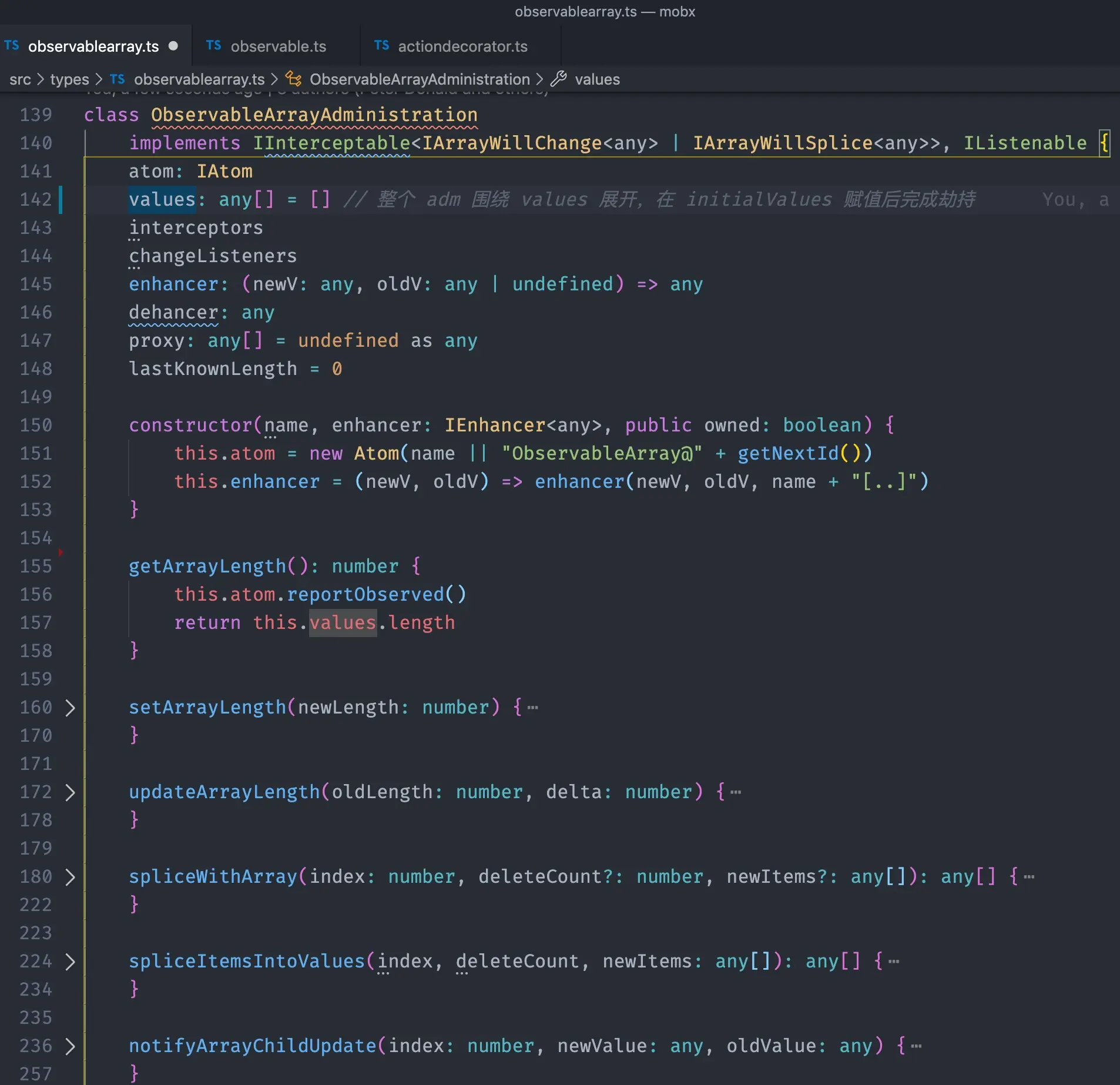
Task: Open types breadcrumb segment
Action: (x=69, y=79)
